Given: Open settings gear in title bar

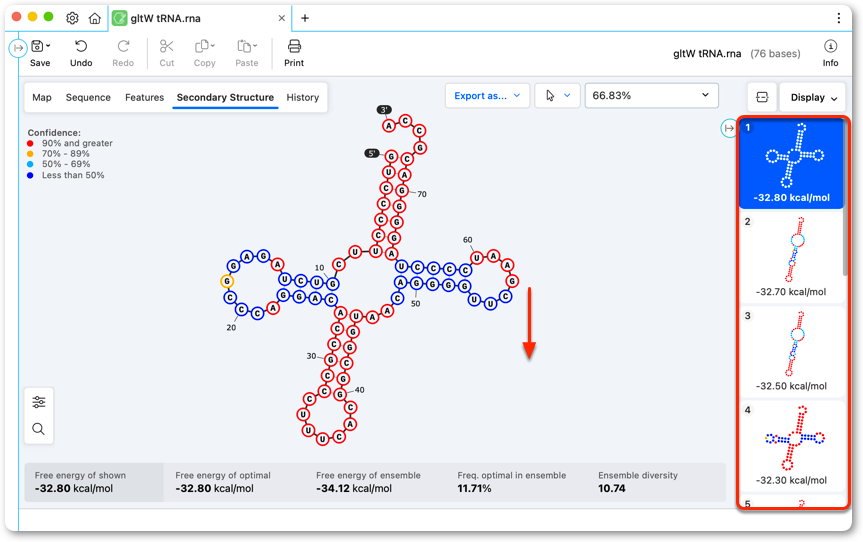Looking at the screenshot, I should point(72,18).
